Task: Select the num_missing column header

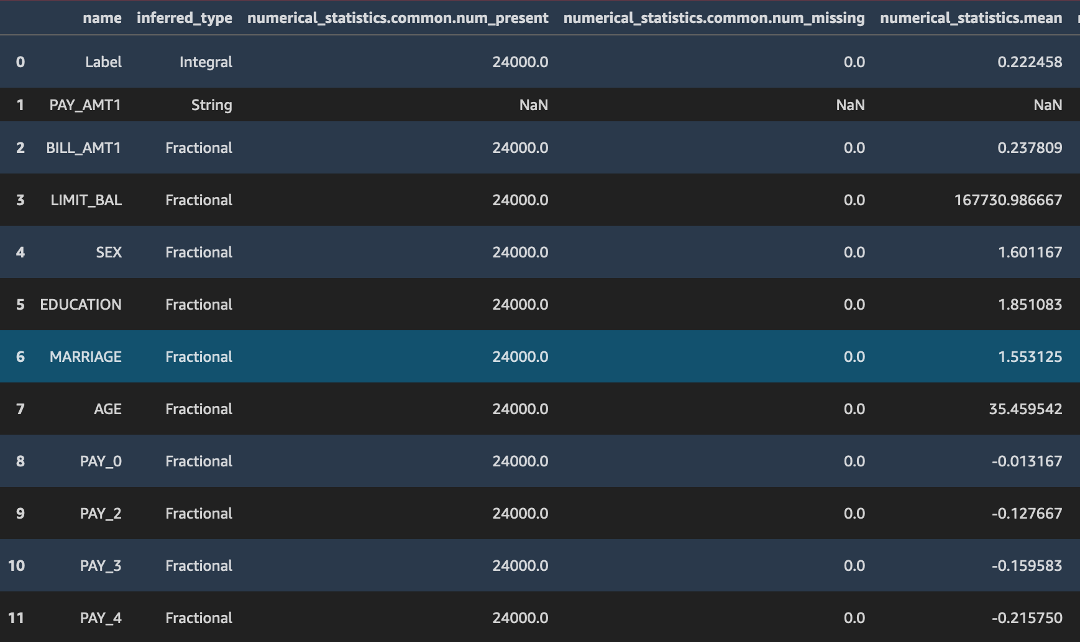Action: coord(714,18)
